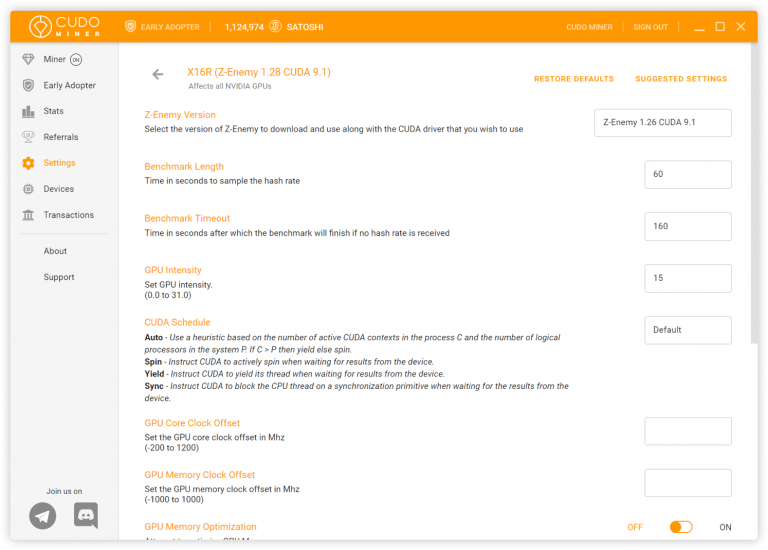768x550 pixels.
Task: Open the About page
Action: [x=55, y=251]
